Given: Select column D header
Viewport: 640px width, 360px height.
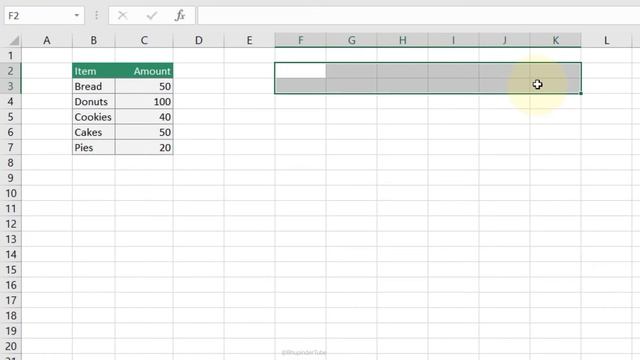Looking at the screenshot, I should (x=198, y=40).
